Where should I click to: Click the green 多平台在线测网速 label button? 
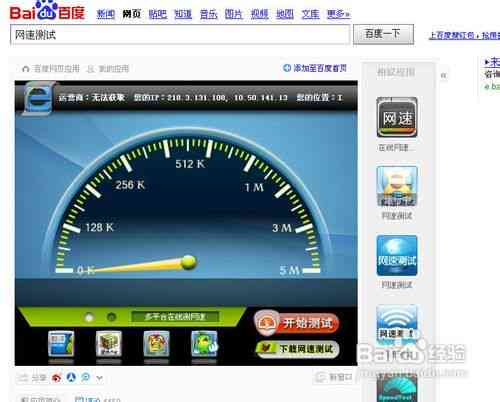click(x=175, y=317)
